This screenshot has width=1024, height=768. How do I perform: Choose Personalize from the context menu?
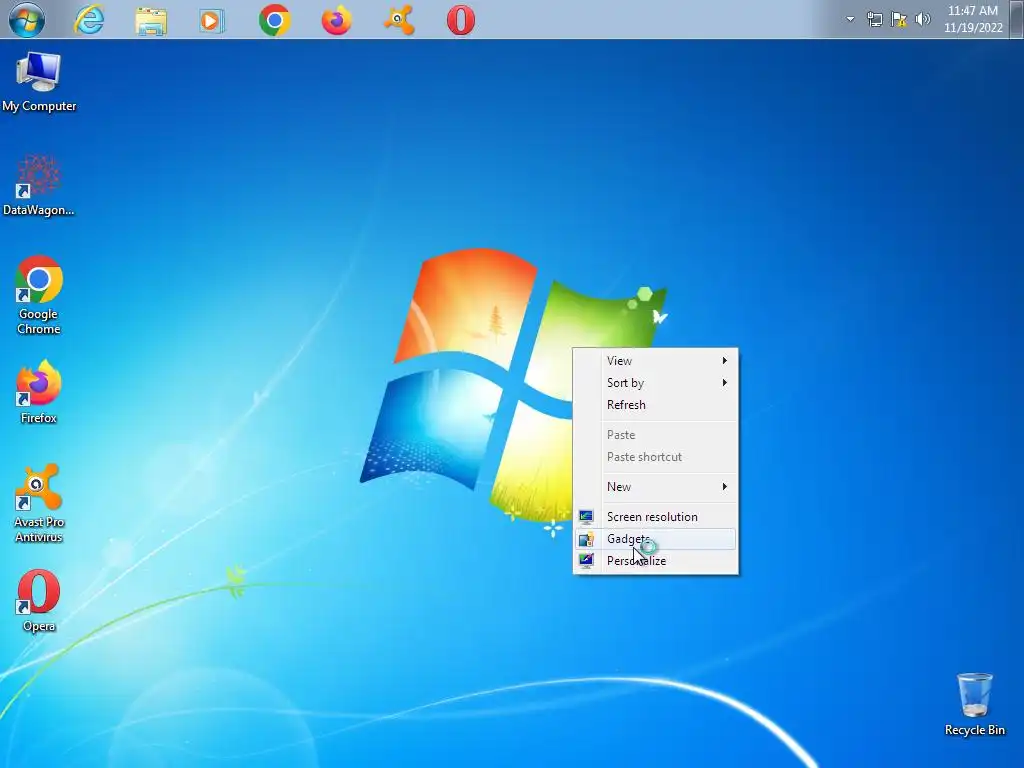click(x=656, y=561)
